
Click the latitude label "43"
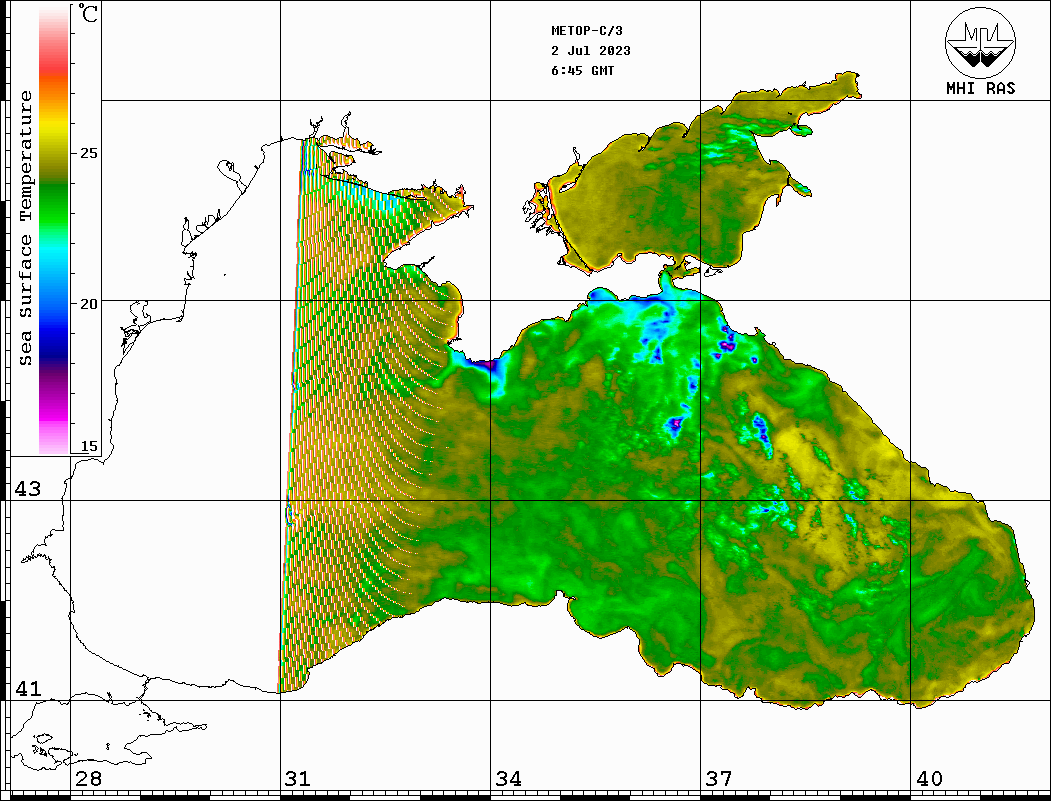(28, 489)
